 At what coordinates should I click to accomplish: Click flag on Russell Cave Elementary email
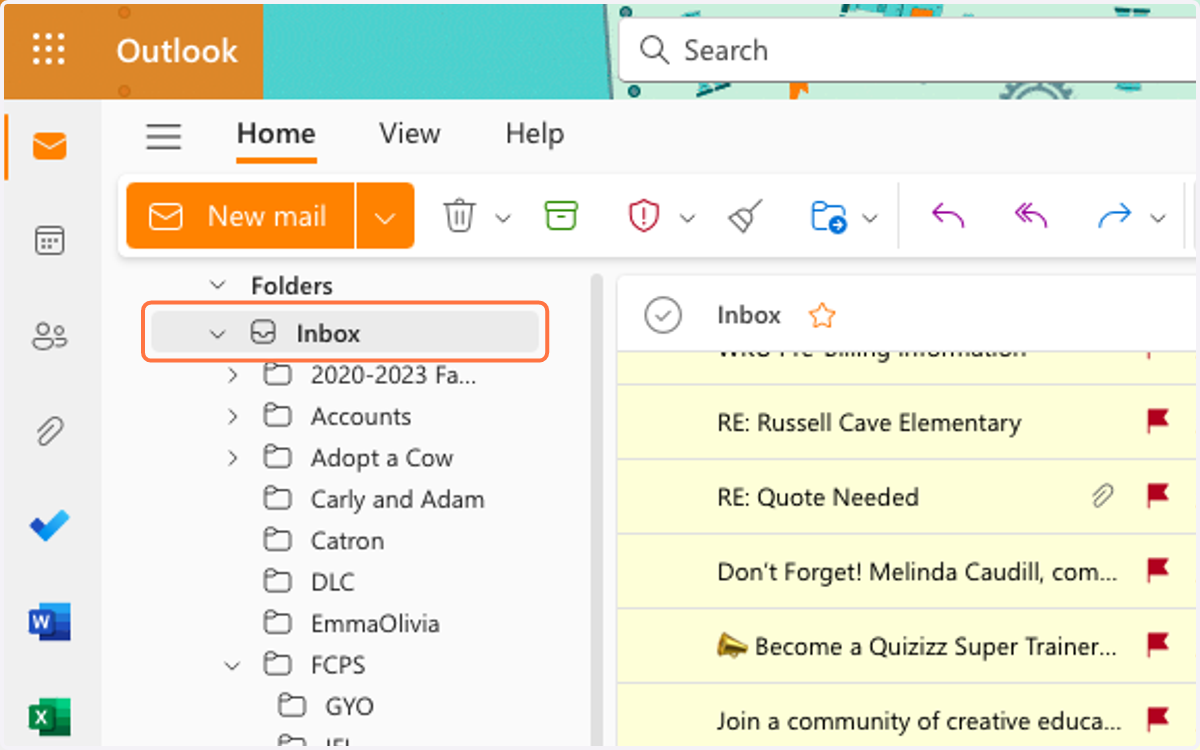tap(1158, 422)
